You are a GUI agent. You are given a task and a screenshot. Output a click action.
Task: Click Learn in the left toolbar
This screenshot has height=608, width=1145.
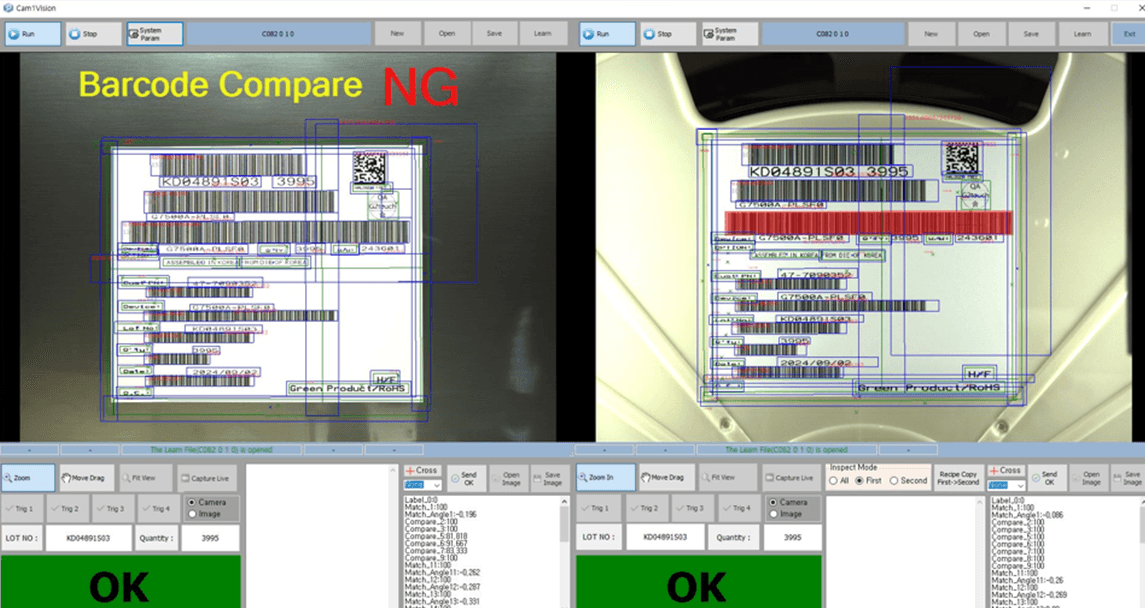point(543,34)
